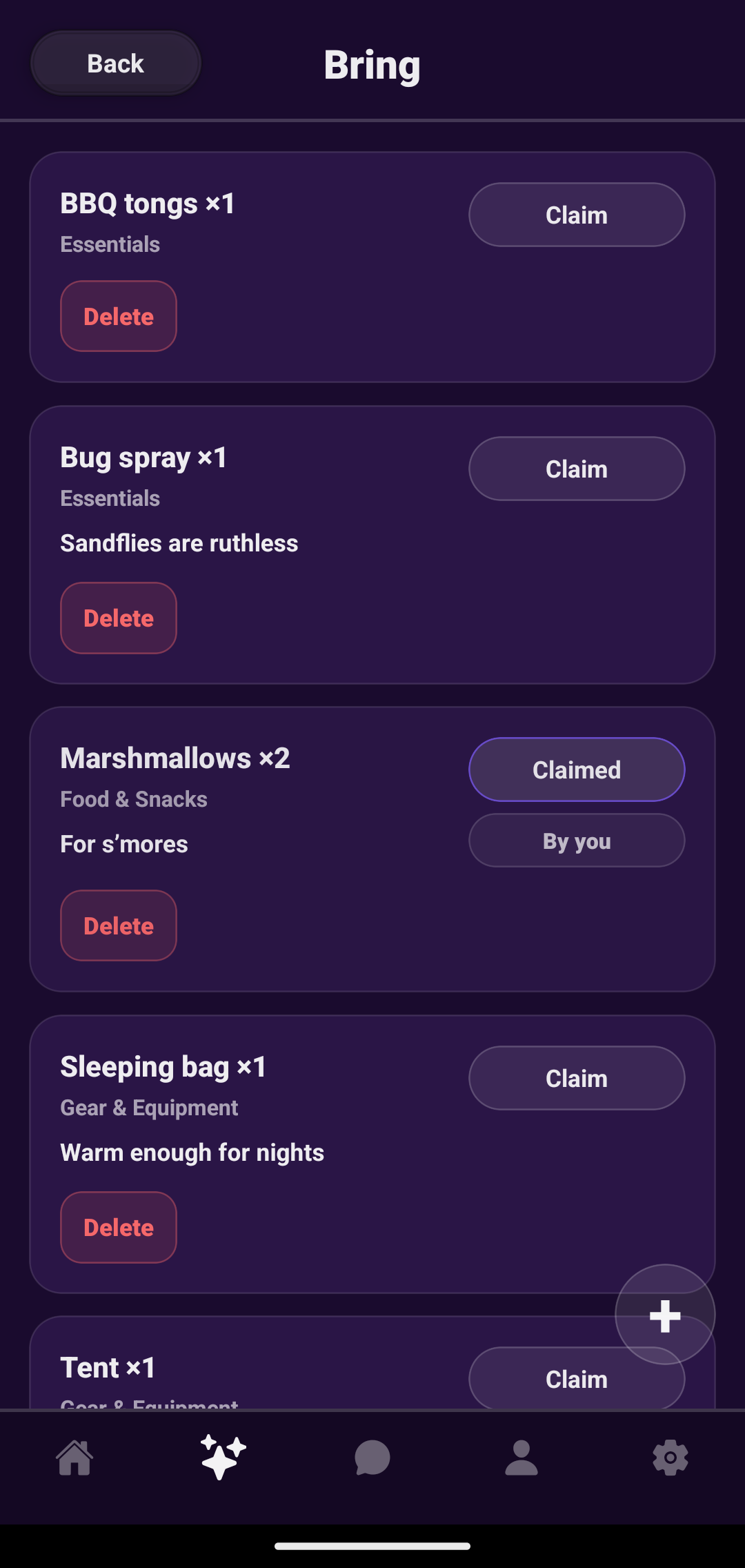Tap the sparkles icon in bottom navigation
This screenshot has width=745, height=1568.
(223, 1458)
